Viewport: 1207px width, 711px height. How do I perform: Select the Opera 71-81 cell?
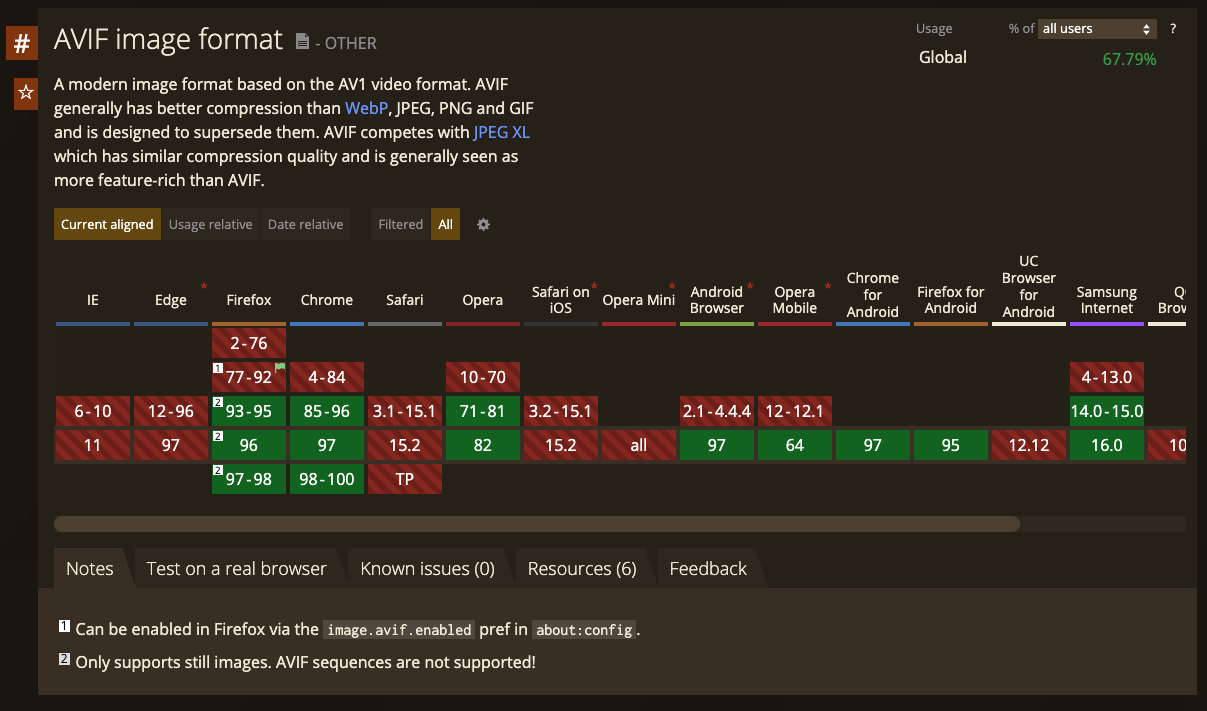pos(483,411)
